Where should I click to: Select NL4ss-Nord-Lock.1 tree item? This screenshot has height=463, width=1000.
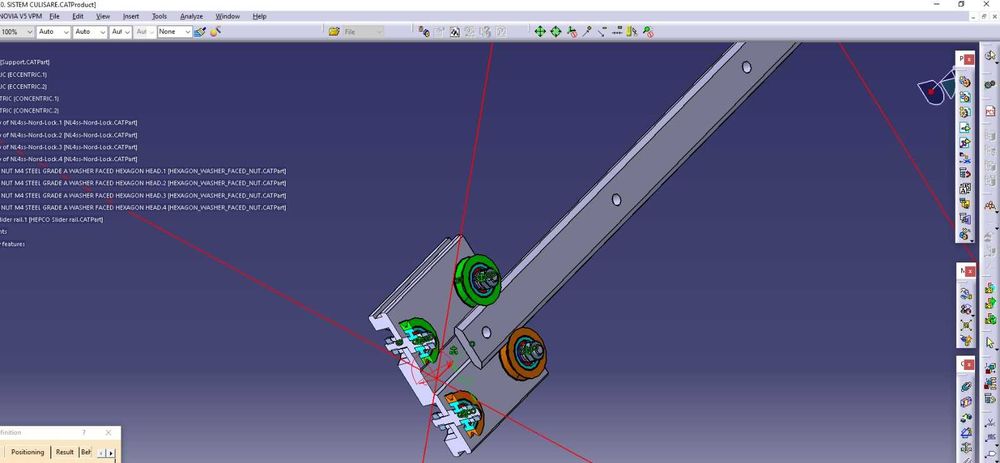pos(68,122)
